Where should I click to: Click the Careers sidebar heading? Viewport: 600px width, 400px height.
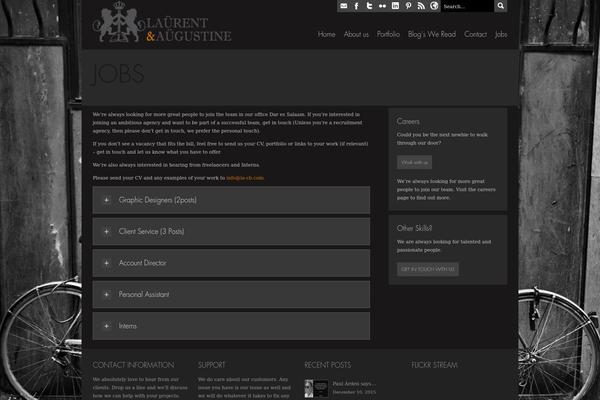pos(408,121)
